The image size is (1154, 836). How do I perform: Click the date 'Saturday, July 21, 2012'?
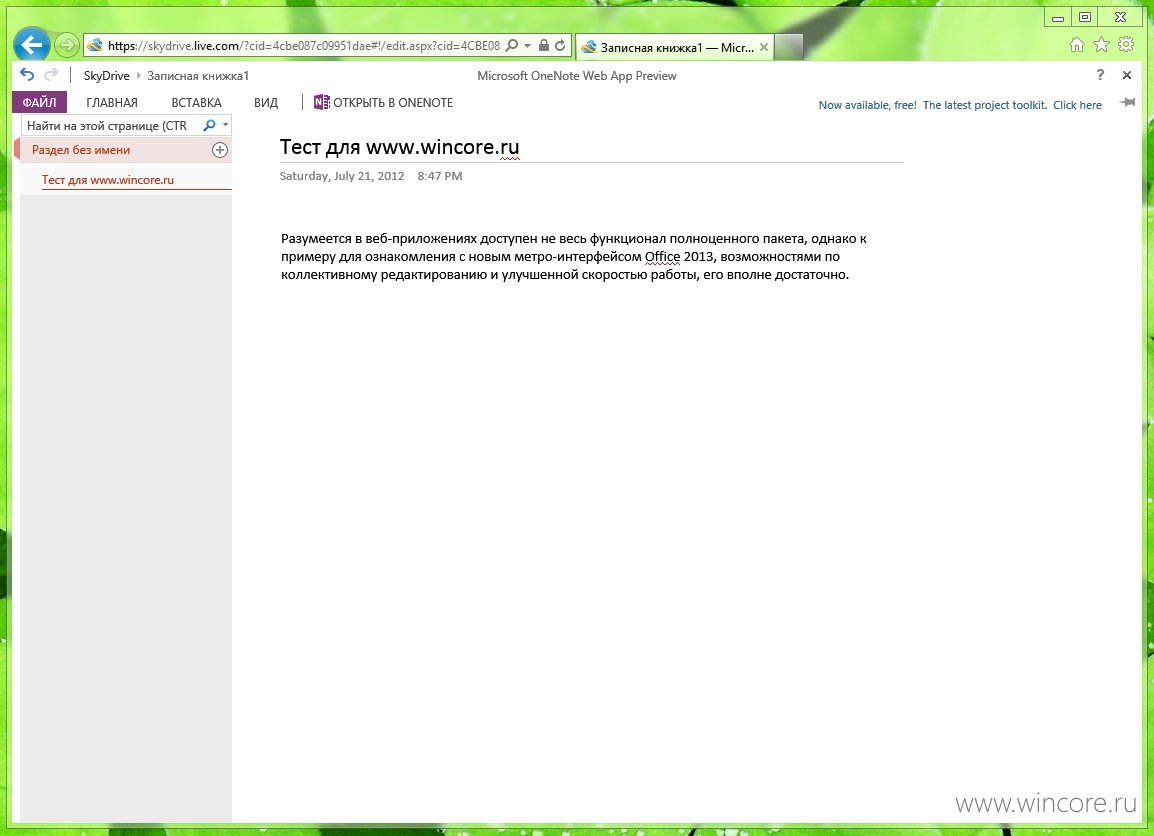click(x=342, y=176)
